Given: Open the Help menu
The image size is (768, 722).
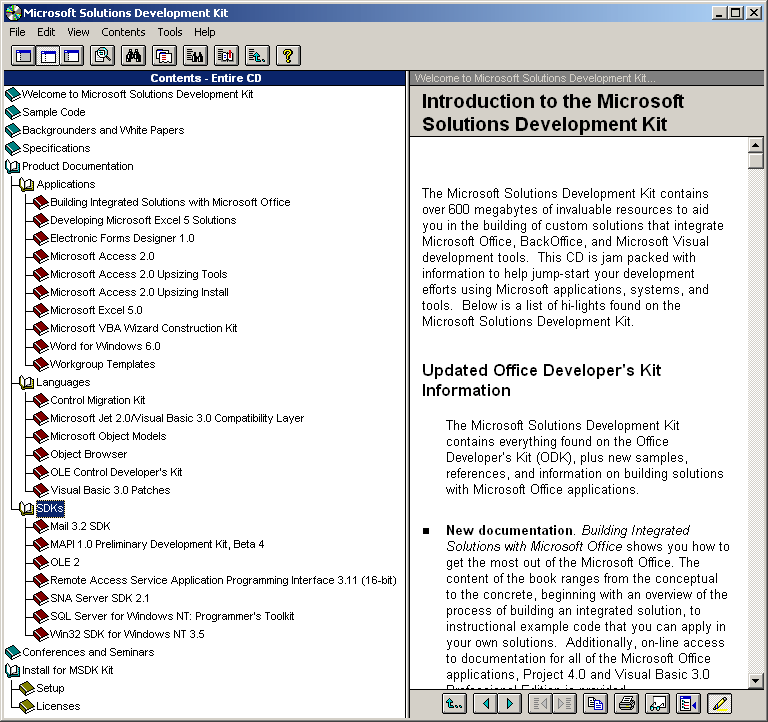Looking at the screenshot, I should point(204,32).
